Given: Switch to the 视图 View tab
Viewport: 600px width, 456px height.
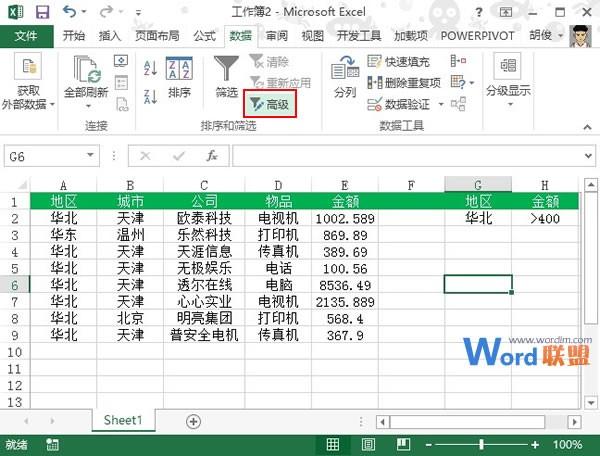Looking at the screenshot, I should click(x=312, y=36).
